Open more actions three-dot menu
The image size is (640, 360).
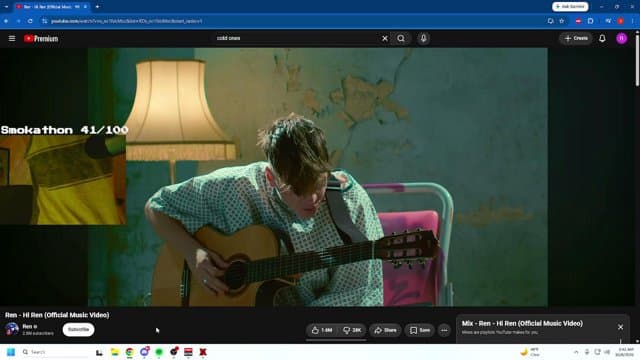tap(444, 330)
